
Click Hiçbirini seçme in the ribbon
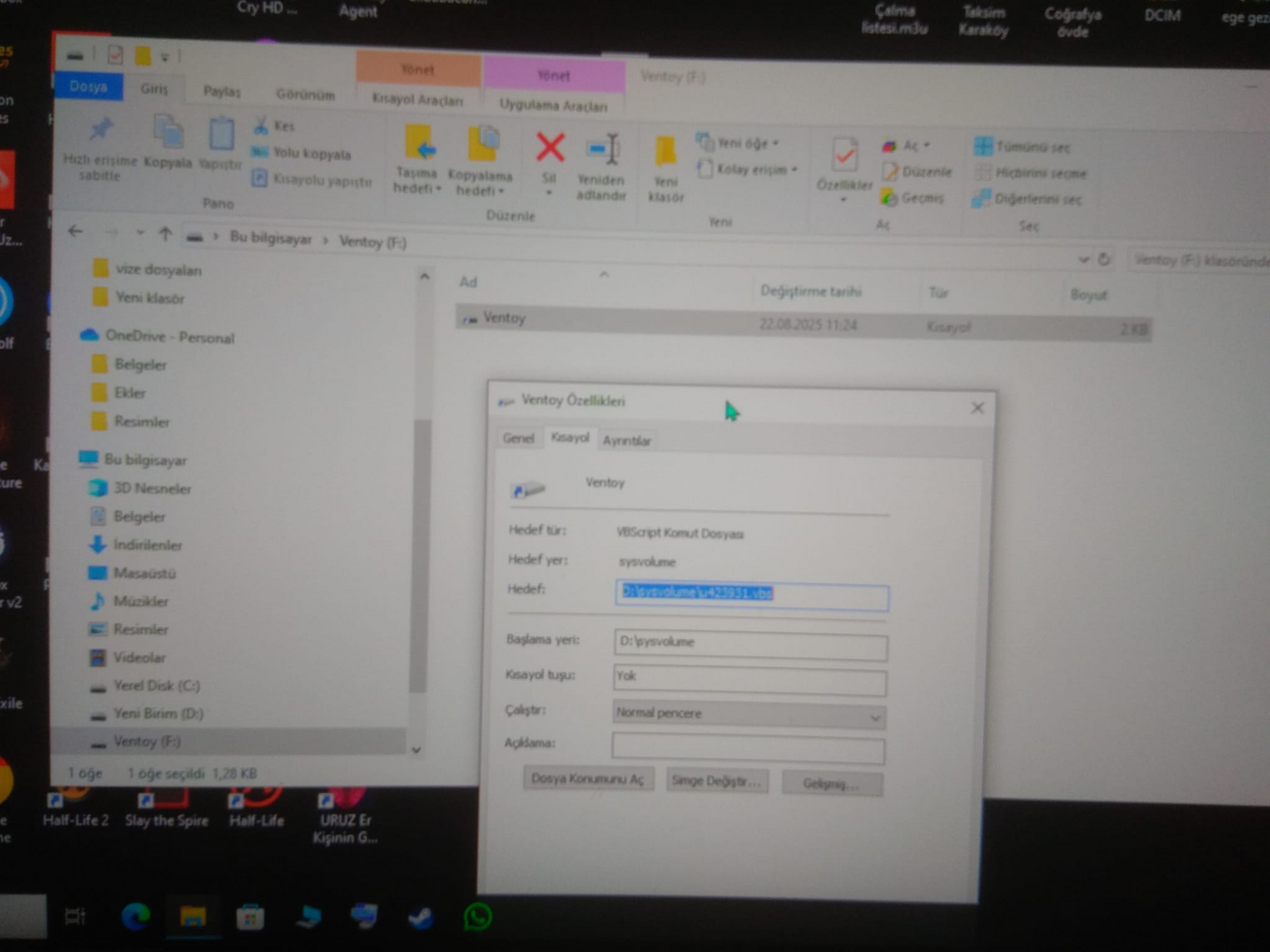tap(1030, 174)
